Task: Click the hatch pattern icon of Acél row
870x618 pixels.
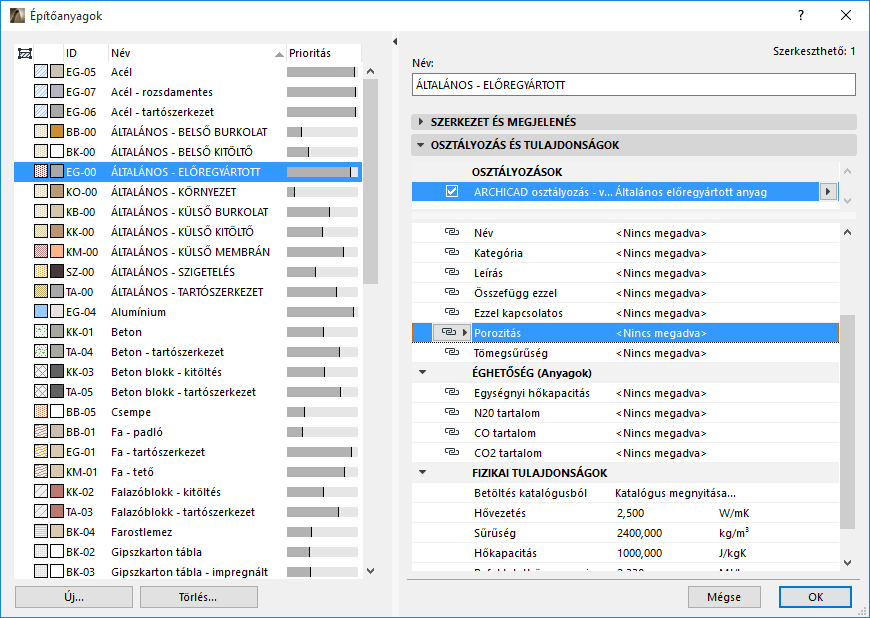Action: 41,72
